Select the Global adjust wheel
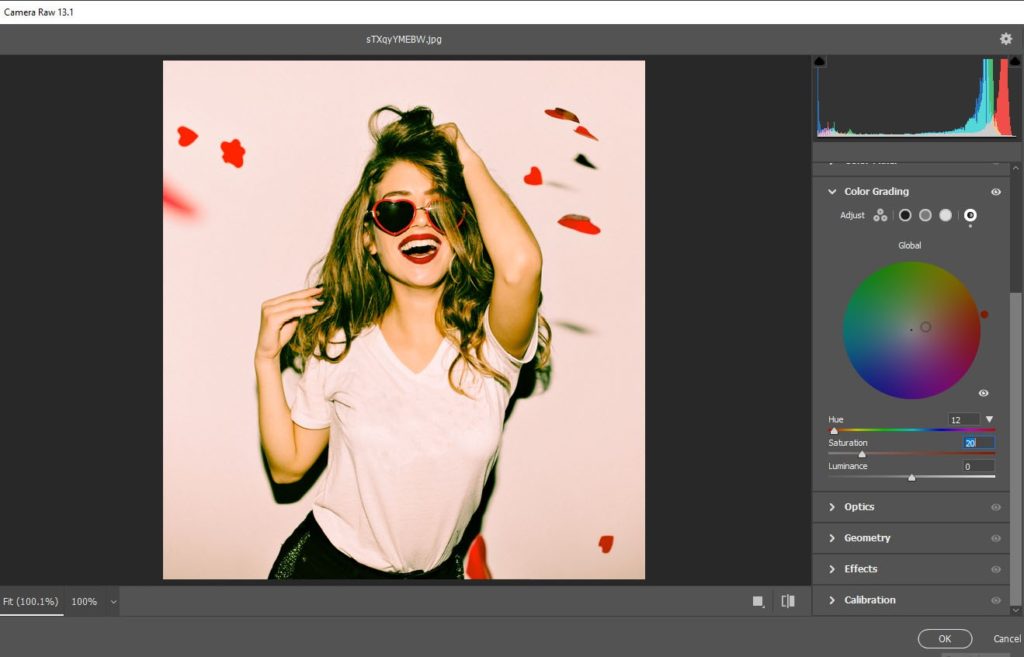The image size is (1024, 657). point(970,215)
